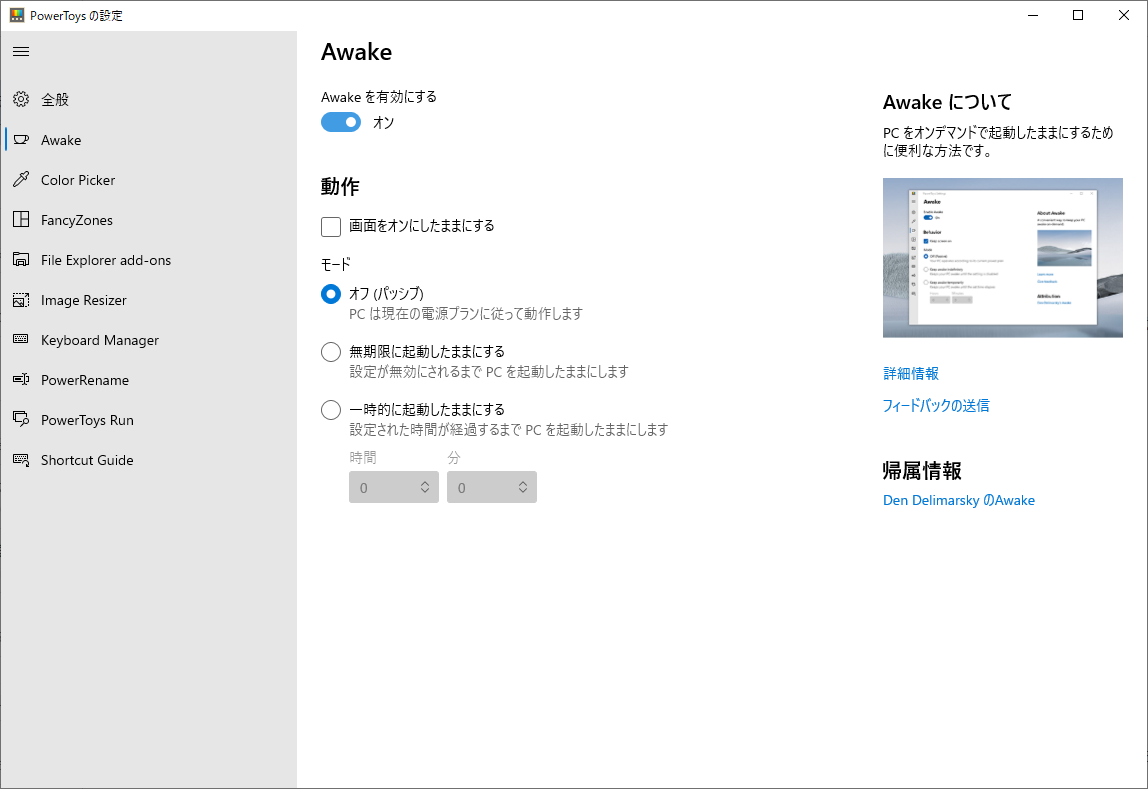Click the 'Awake を有効にする' label
Viewport: 1148px width, 789px height.
(379, 97)
